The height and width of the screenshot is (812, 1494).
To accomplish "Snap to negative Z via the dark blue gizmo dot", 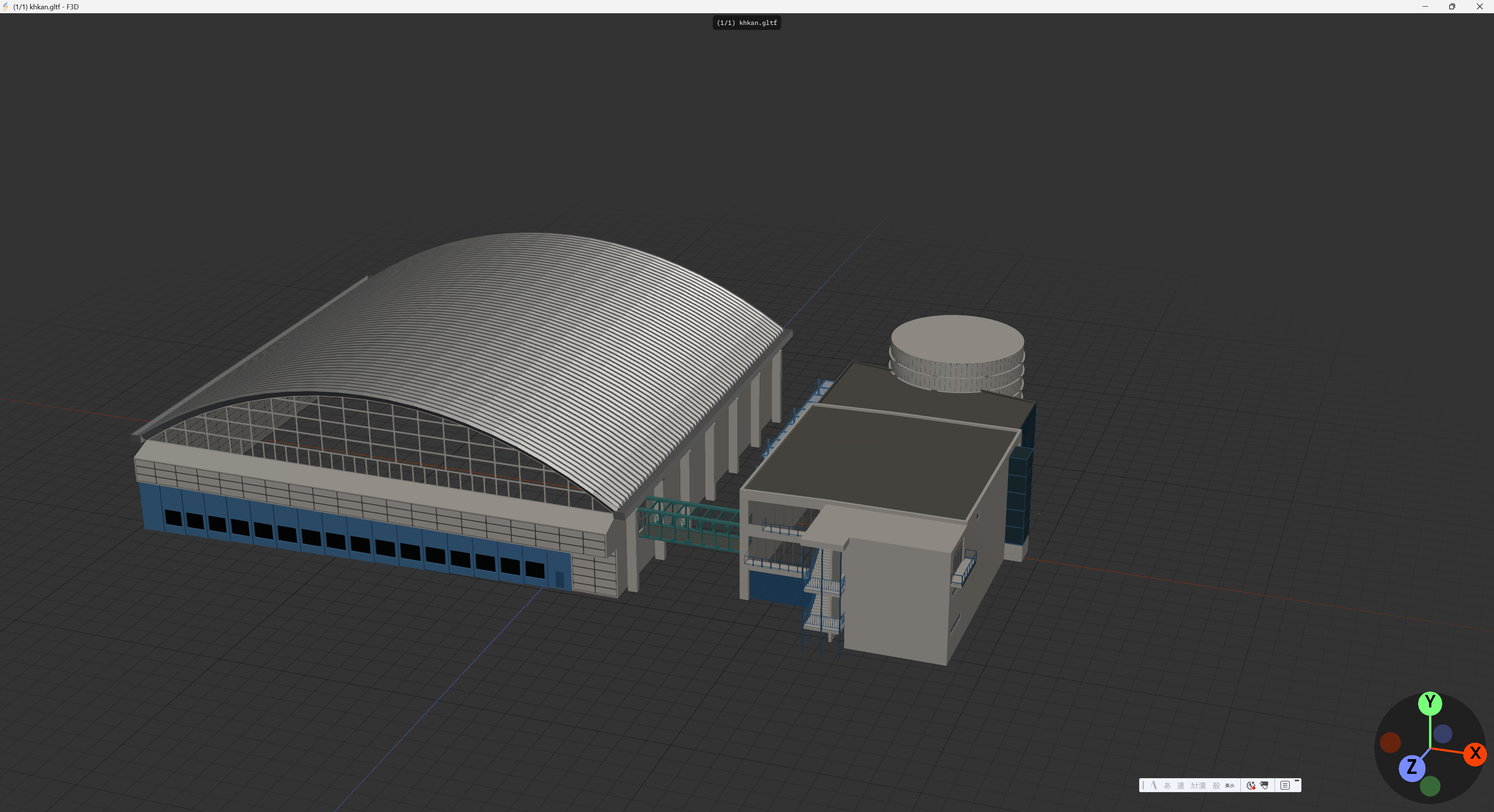I will click(1442, 734).
